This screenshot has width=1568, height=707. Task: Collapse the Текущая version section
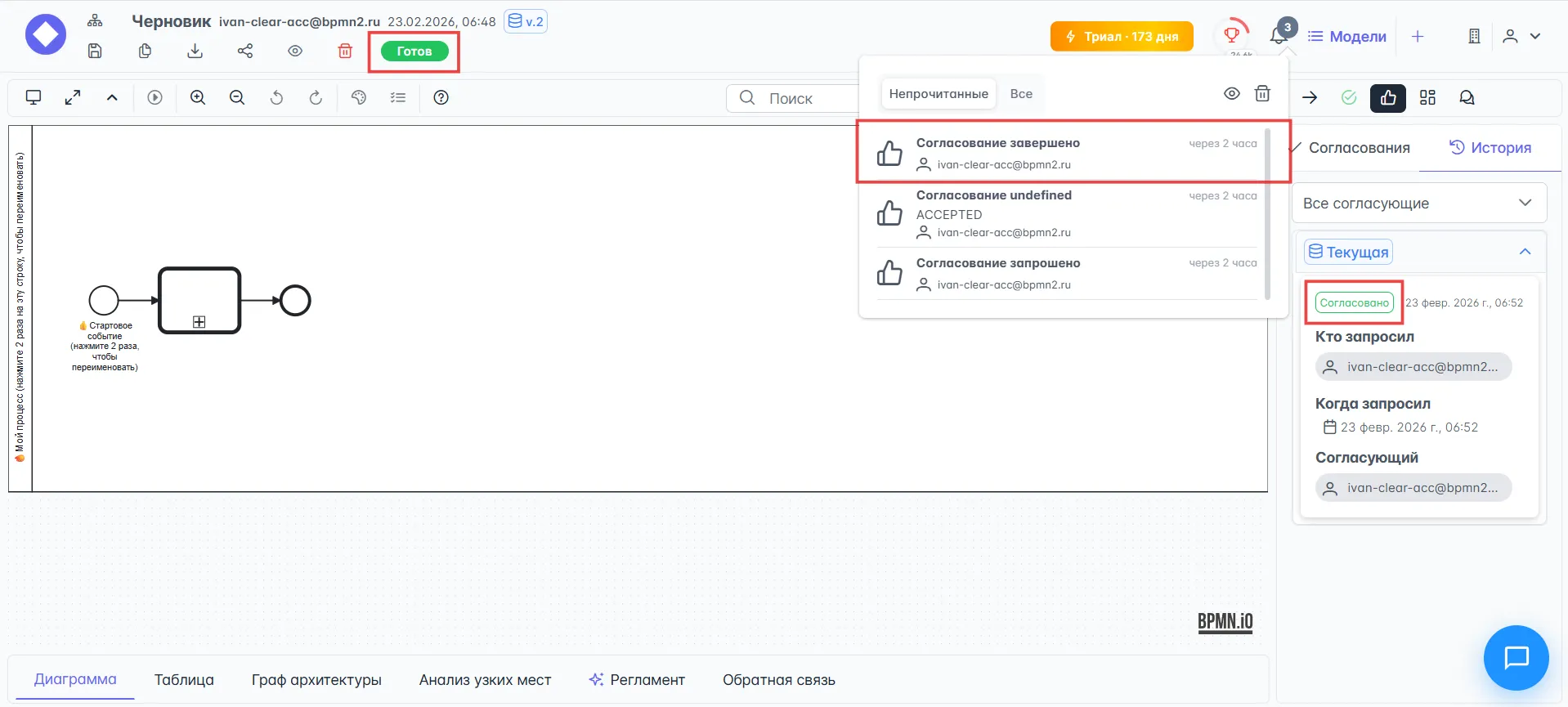click(x=1524, y=252)
